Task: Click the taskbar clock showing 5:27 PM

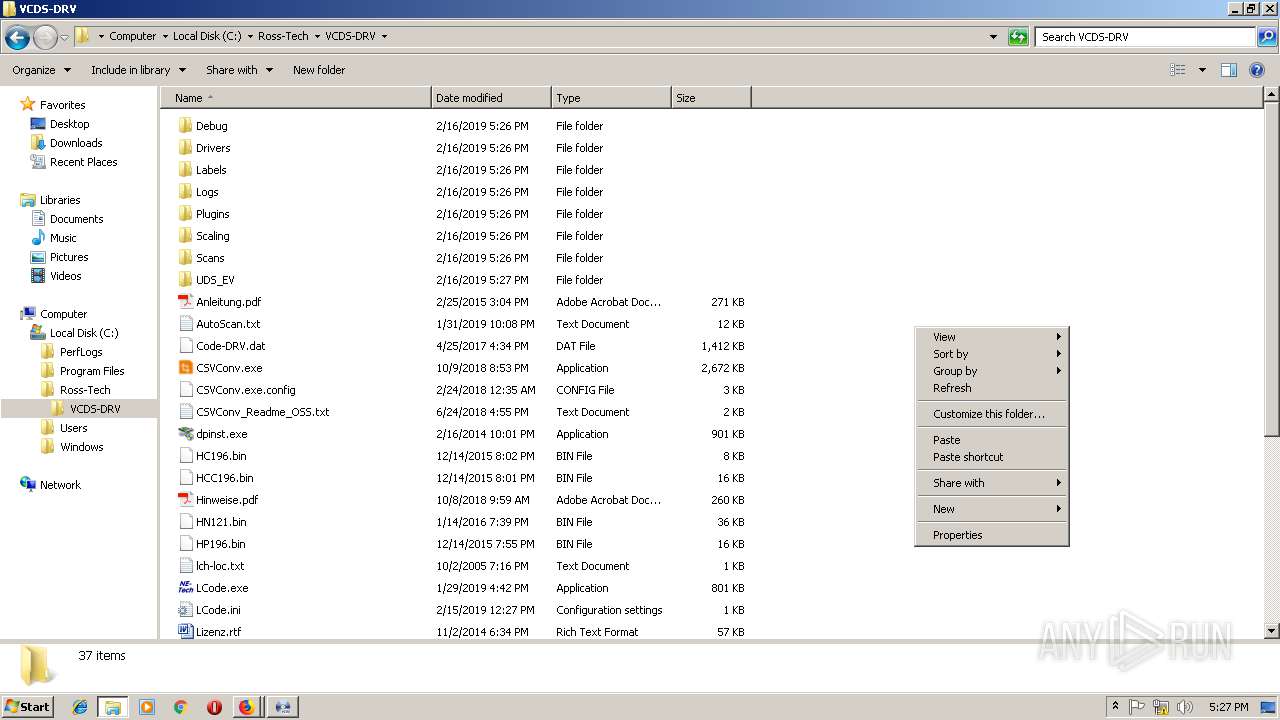Action: pos(1229,707)
